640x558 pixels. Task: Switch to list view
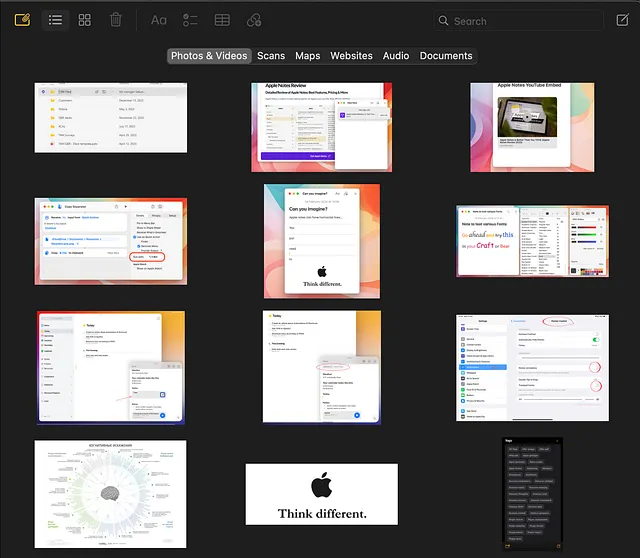[55, 20]
